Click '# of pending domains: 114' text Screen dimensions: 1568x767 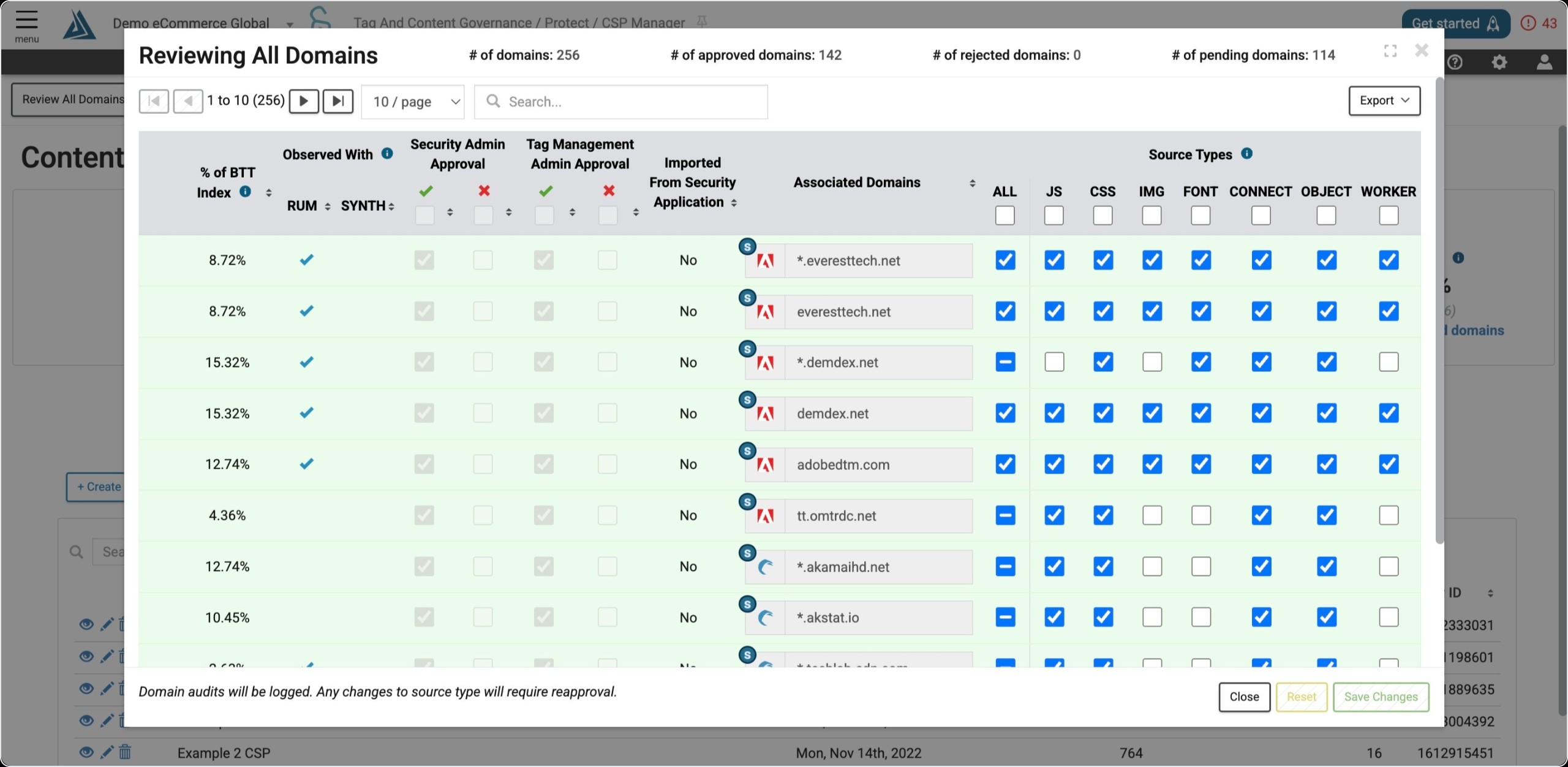(x=1253, y=55)
